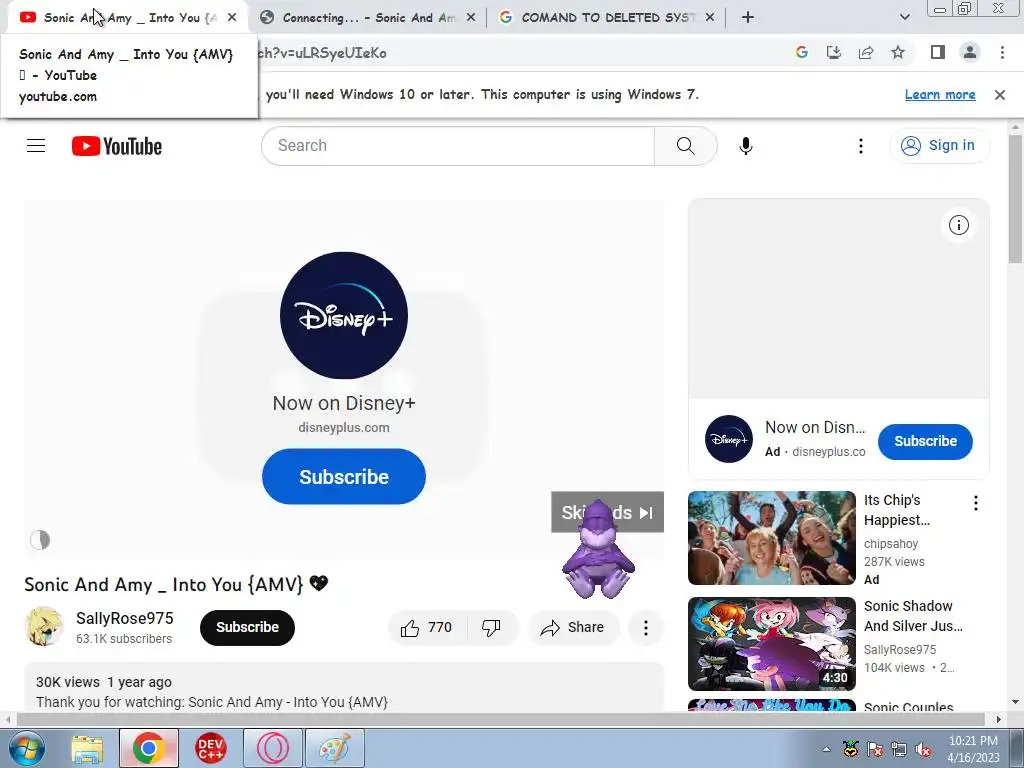Dislike the video with thumbs-down

coord(492,628)
